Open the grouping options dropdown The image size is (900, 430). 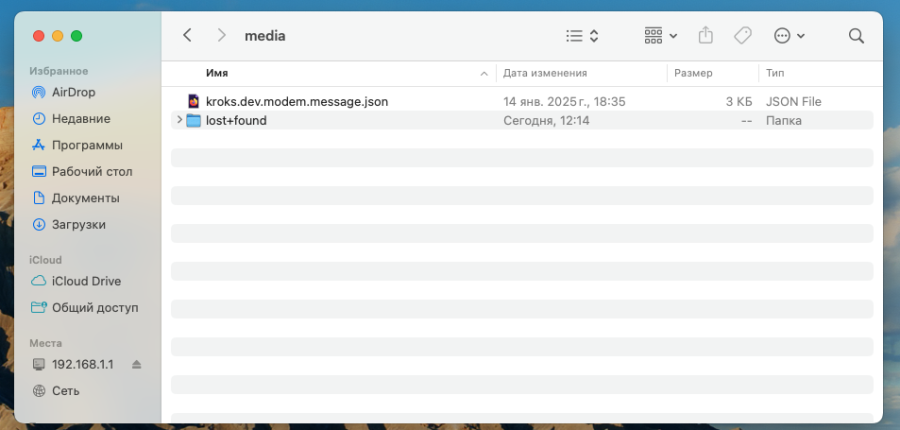tap(660, 35)
